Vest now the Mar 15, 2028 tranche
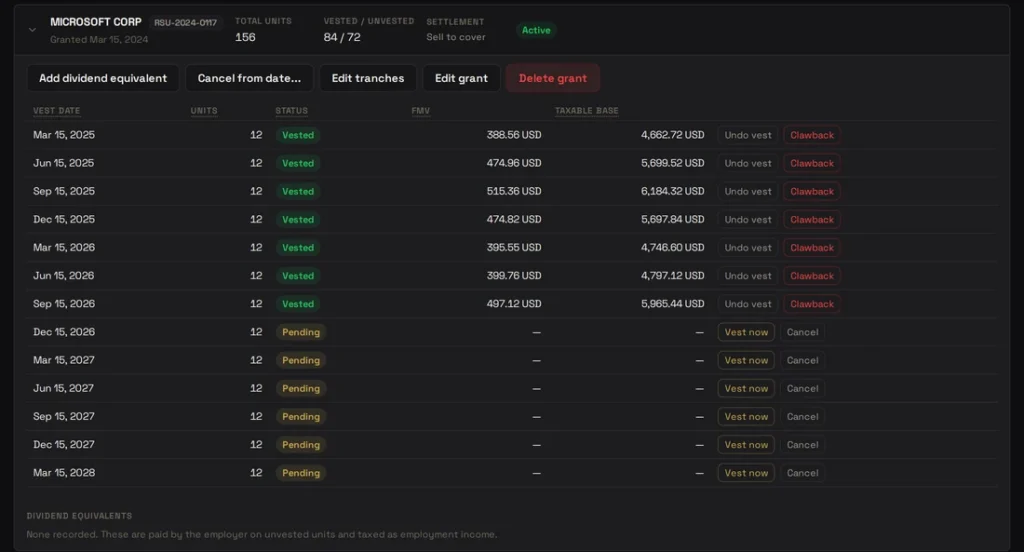 [x=746, y=472]
